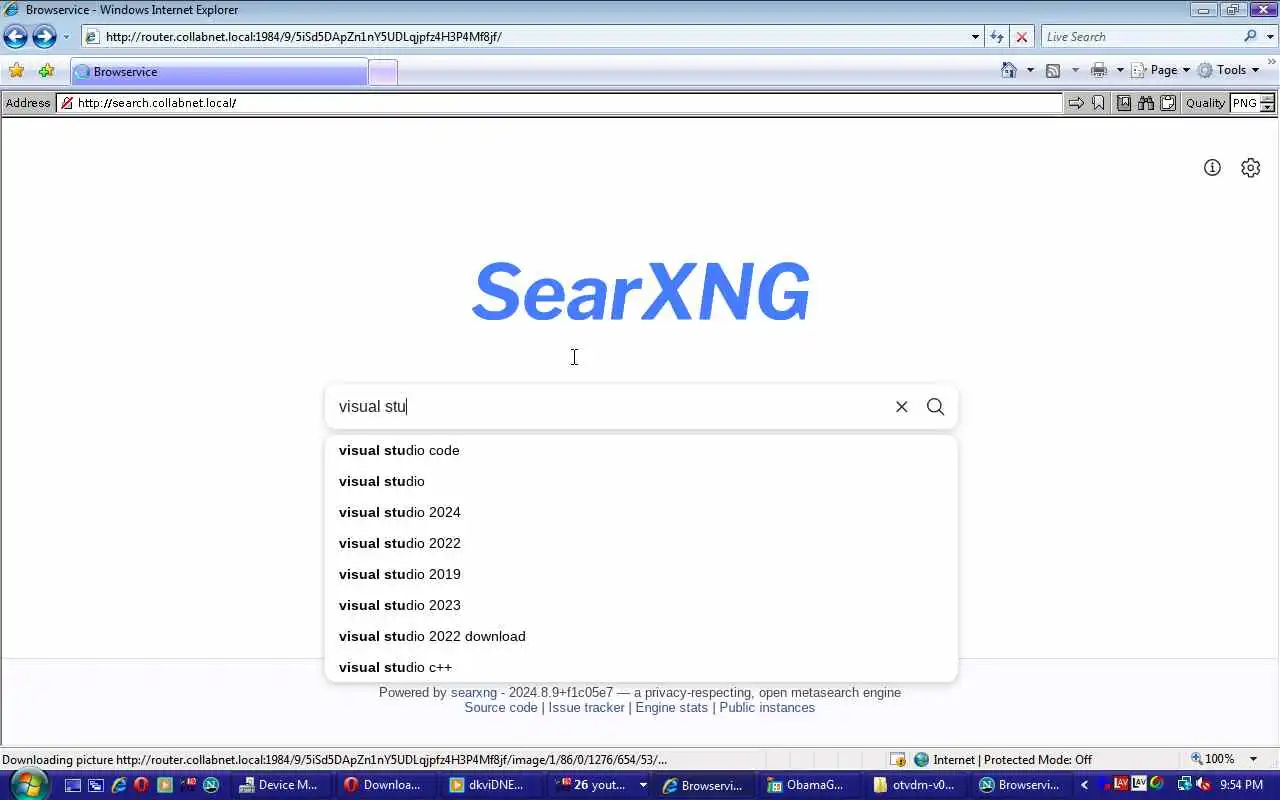The height and width of the screenshot is (800, 1280).
Task: Click Opera icon in quick launch
Action: (141, 785)
